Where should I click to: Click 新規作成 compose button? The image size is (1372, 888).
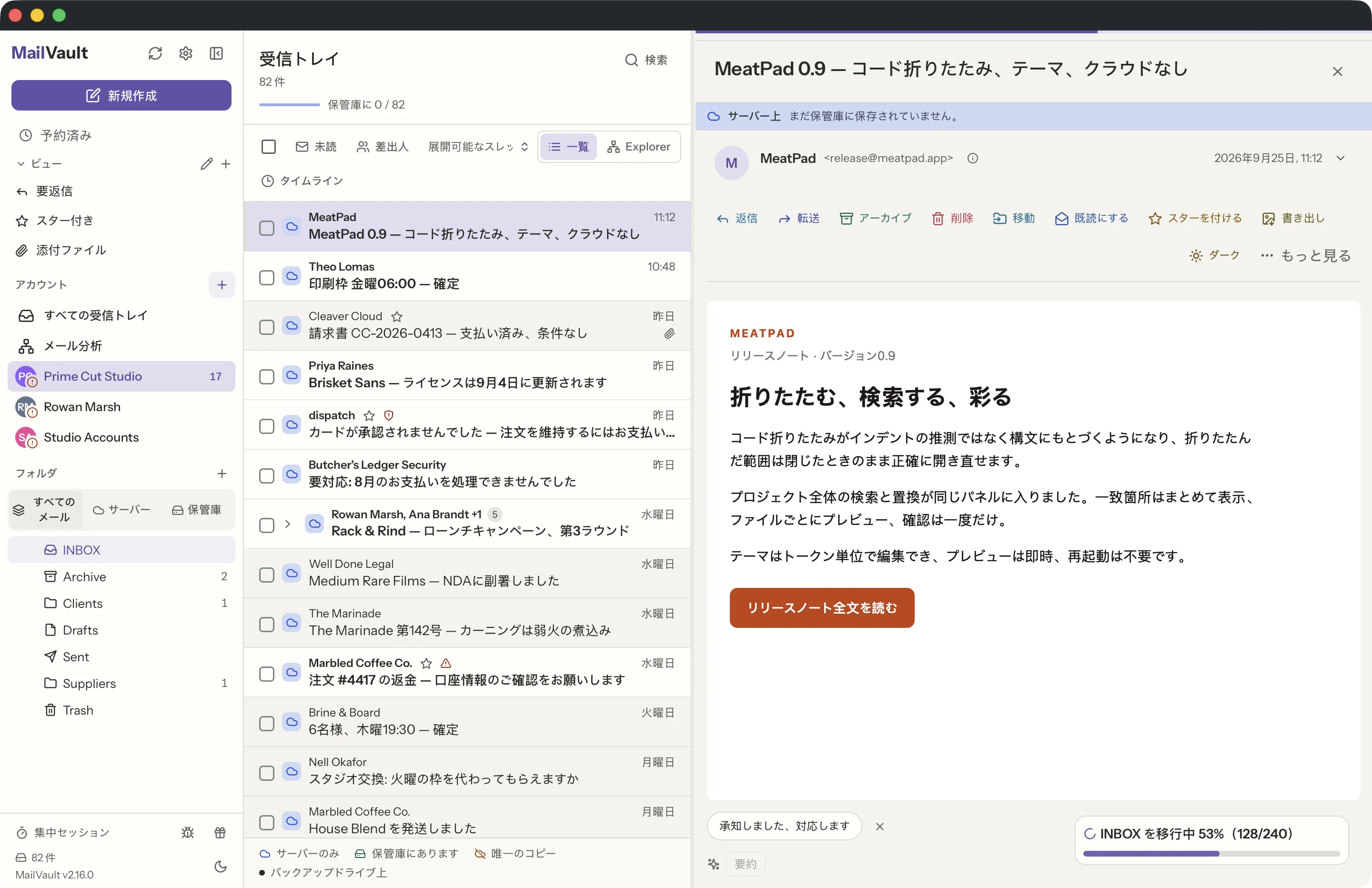coord(121,95)
